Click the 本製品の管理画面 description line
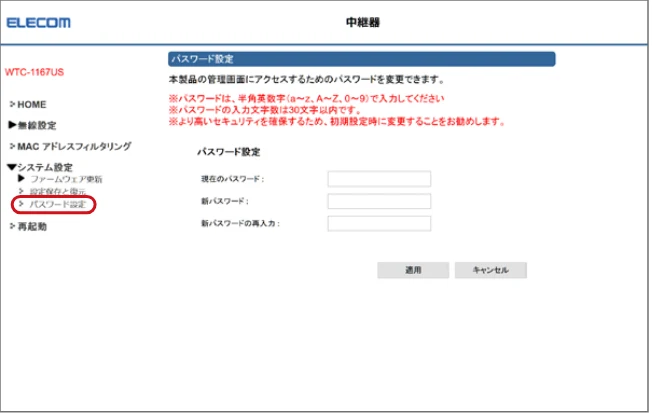 [308, 79]
